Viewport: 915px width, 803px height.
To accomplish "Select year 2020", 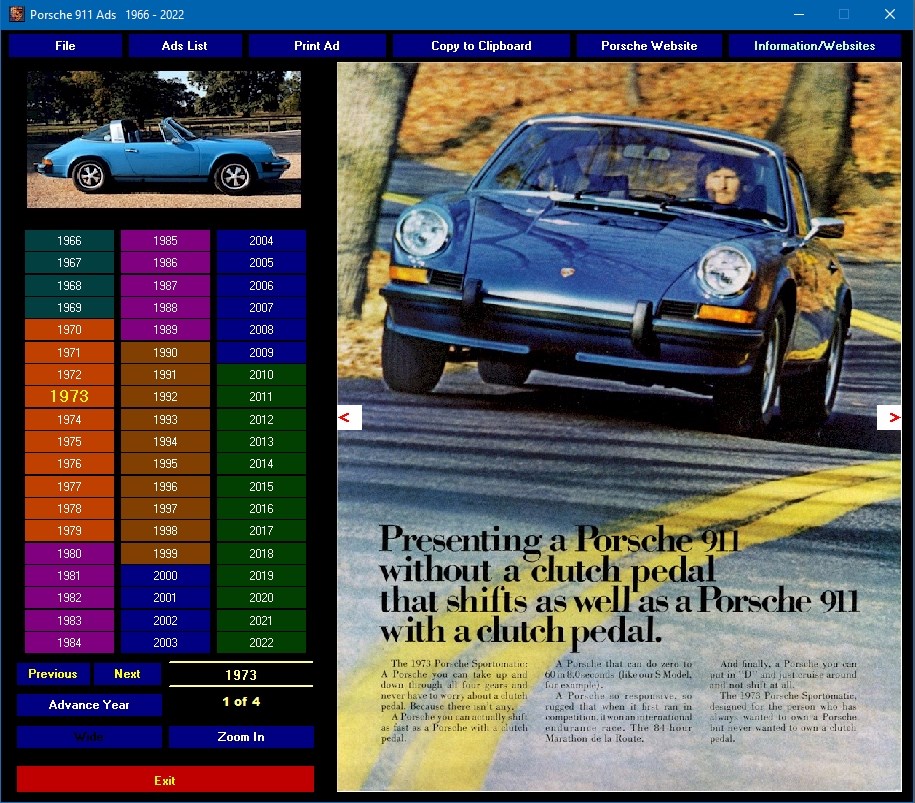I will click(261, 598).
